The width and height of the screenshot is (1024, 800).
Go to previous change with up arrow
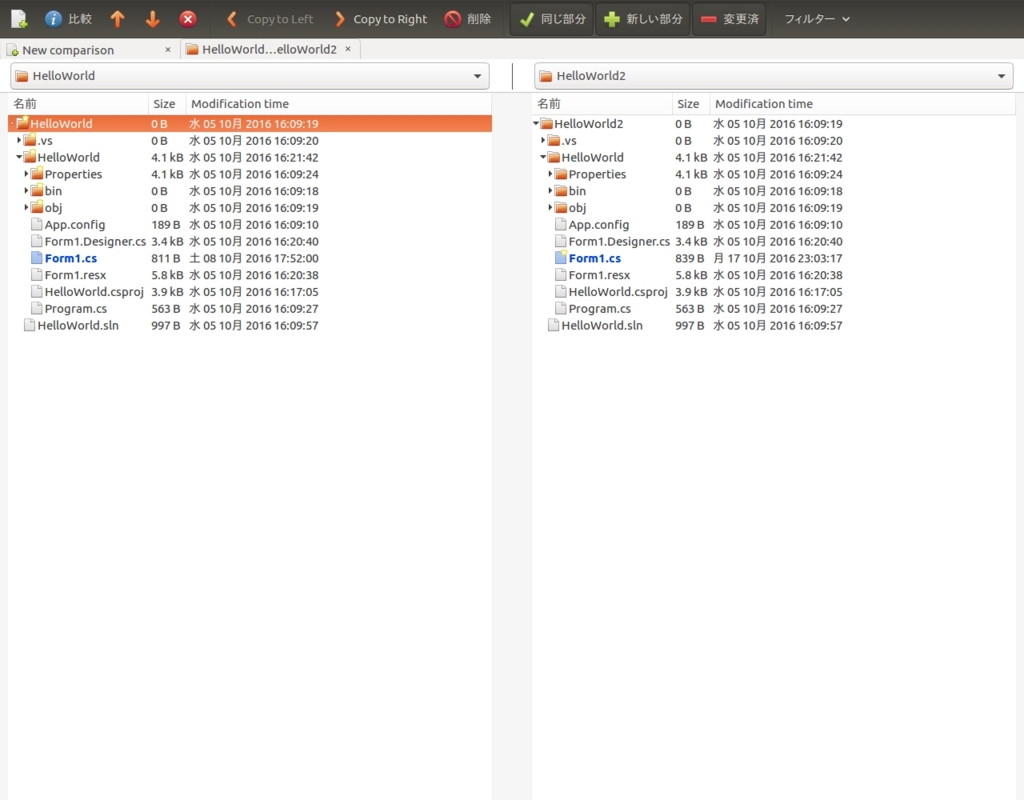116,18
